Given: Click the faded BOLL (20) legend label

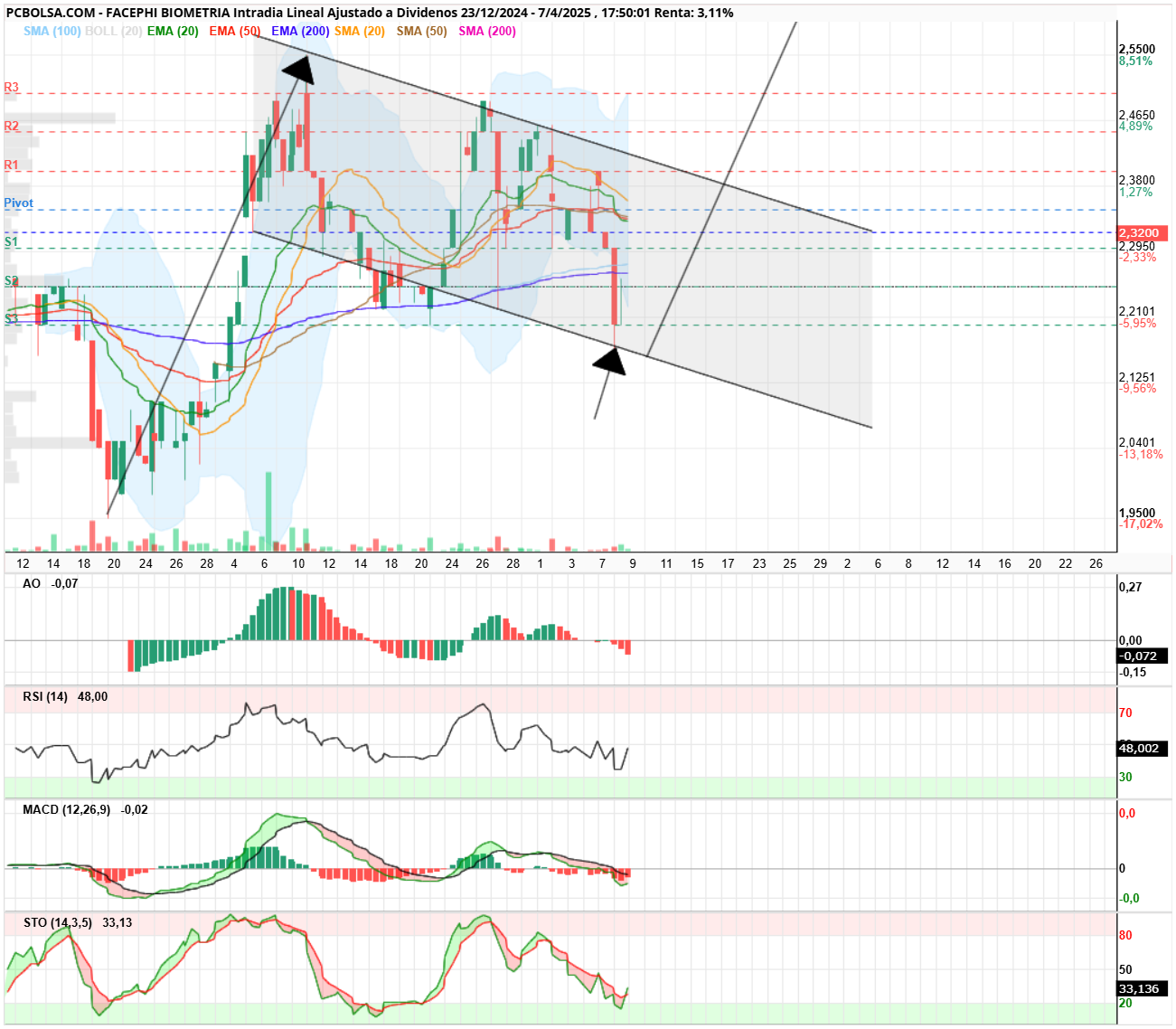Looking at the screenshot, I should click(x=113, y=31).
